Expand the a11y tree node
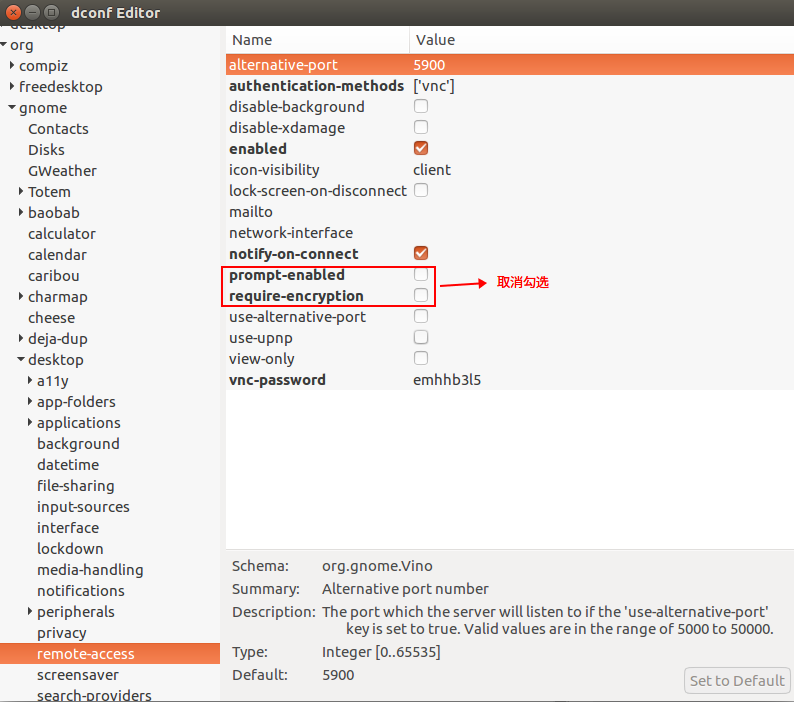The width and height of the screenshot is (794, 702). tap(30, 380)
